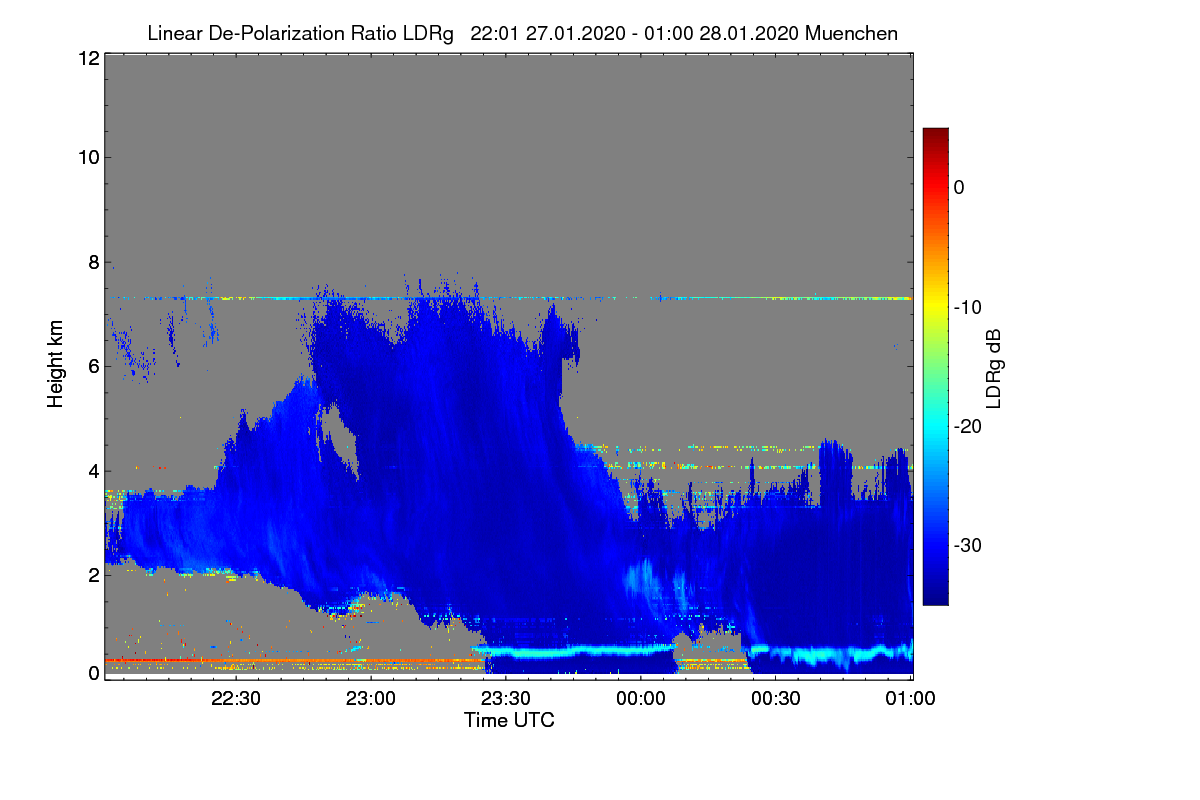Click the height tick label 6

click(x=92, y=367)
